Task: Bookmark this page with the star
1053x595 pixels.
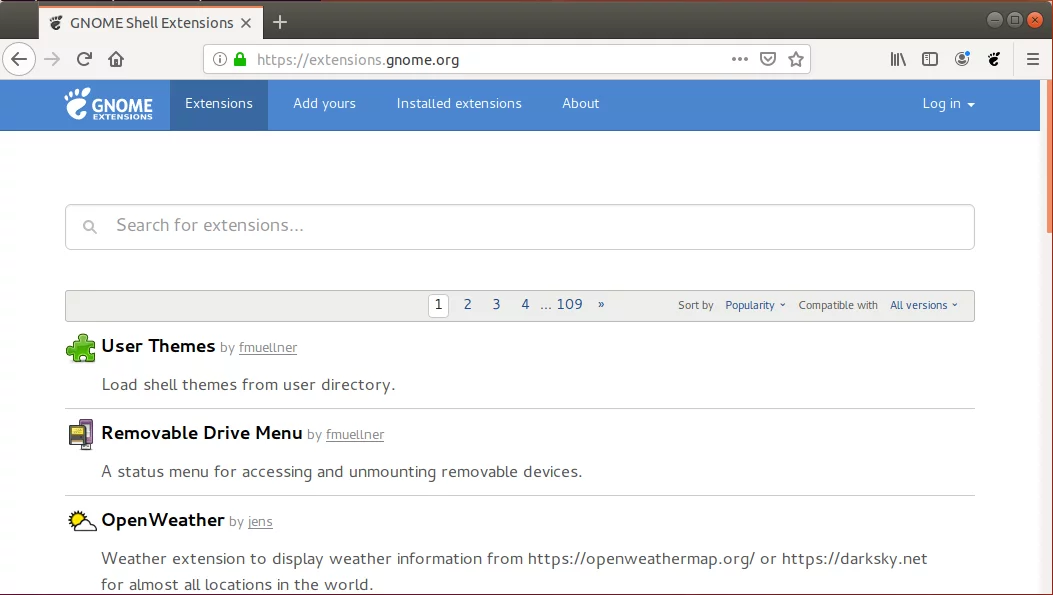Action: coord(796,59)
